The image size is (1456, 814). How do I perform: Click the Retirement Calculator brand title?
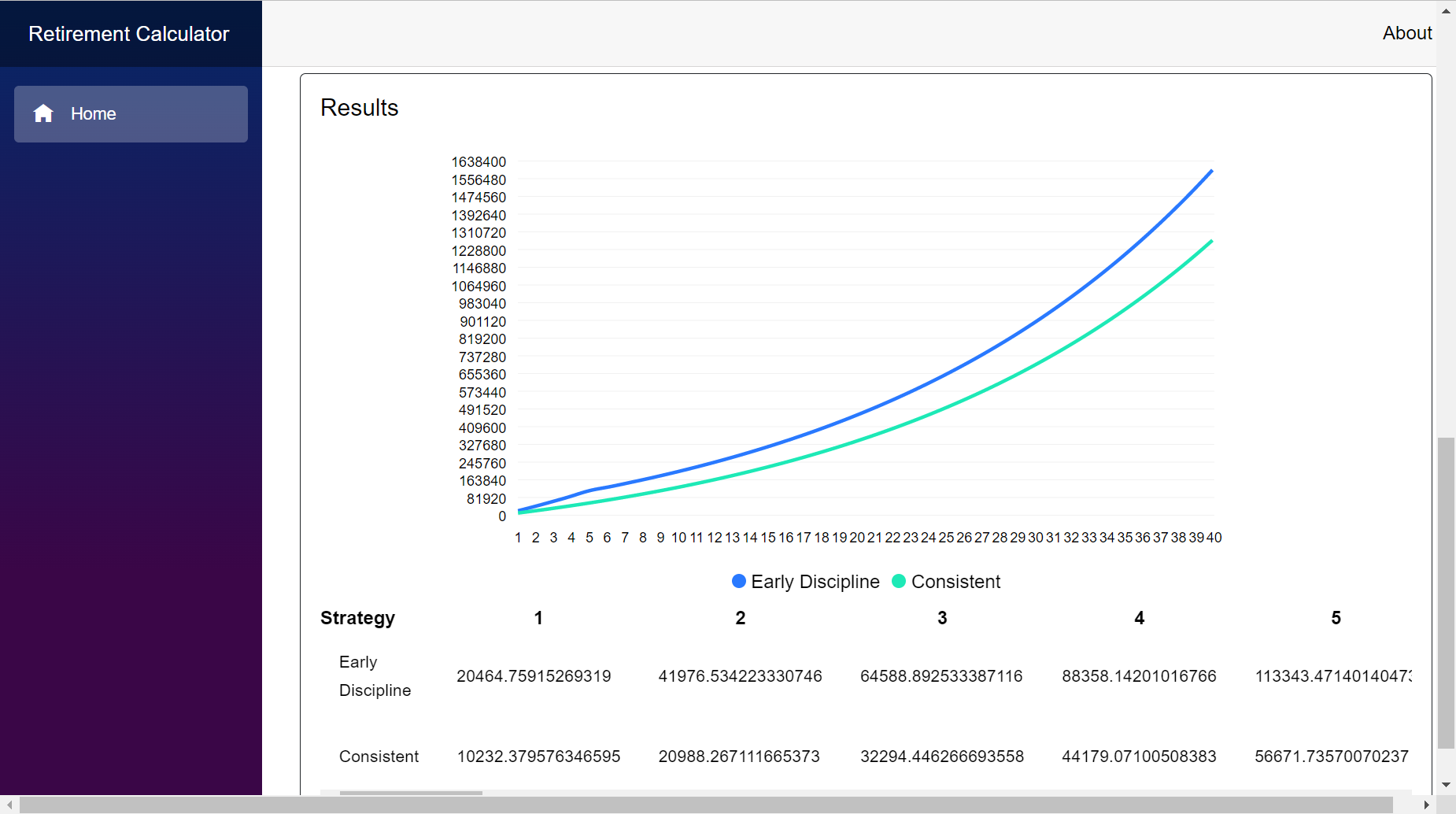click(129, 34)
